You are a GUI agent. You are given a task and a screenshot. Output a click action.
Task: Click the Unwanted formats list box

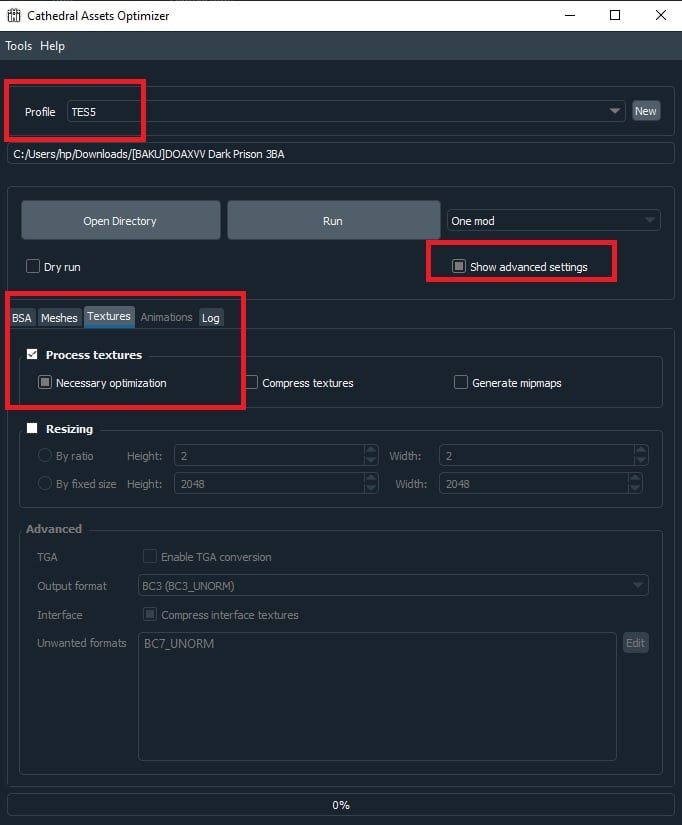[x=377, y=697]
